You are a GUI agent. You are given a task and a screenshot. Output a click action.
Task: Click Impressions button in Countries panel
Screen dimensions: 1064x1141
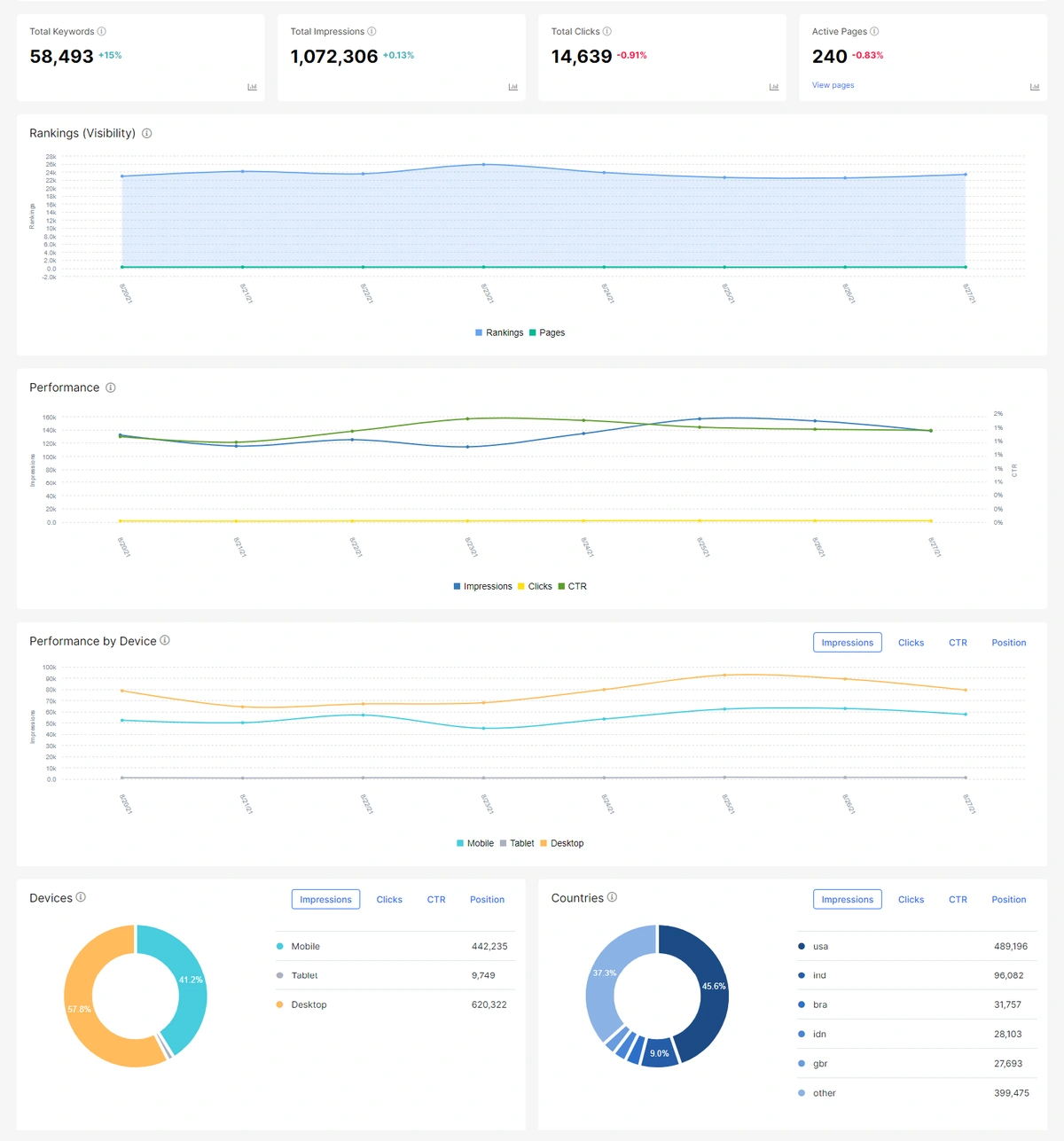[x=847, y=900]
